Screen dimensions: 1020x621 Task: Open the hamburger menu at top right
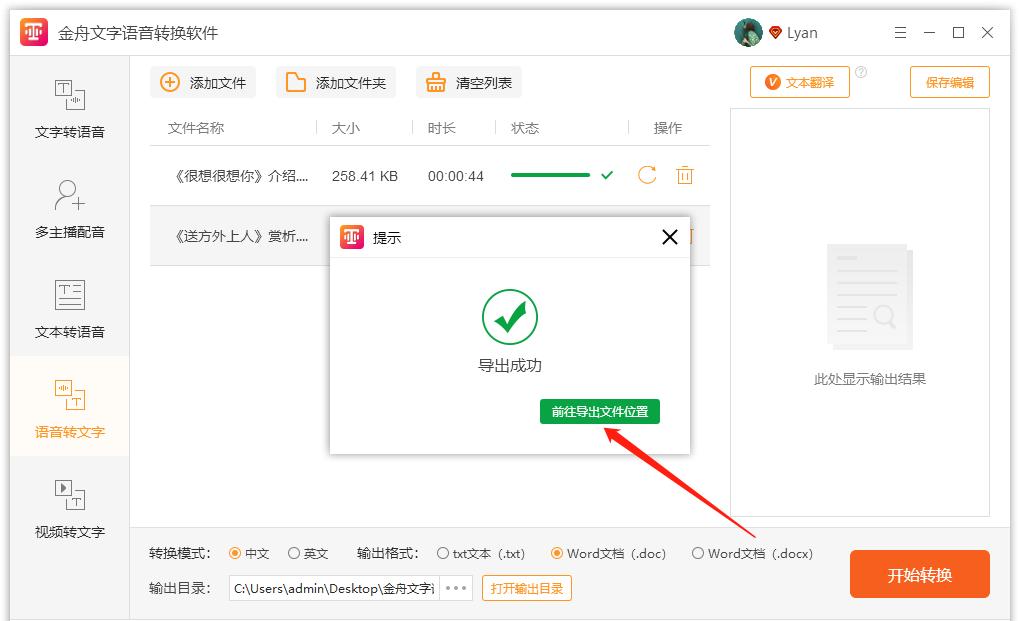(x=899, y=32)
